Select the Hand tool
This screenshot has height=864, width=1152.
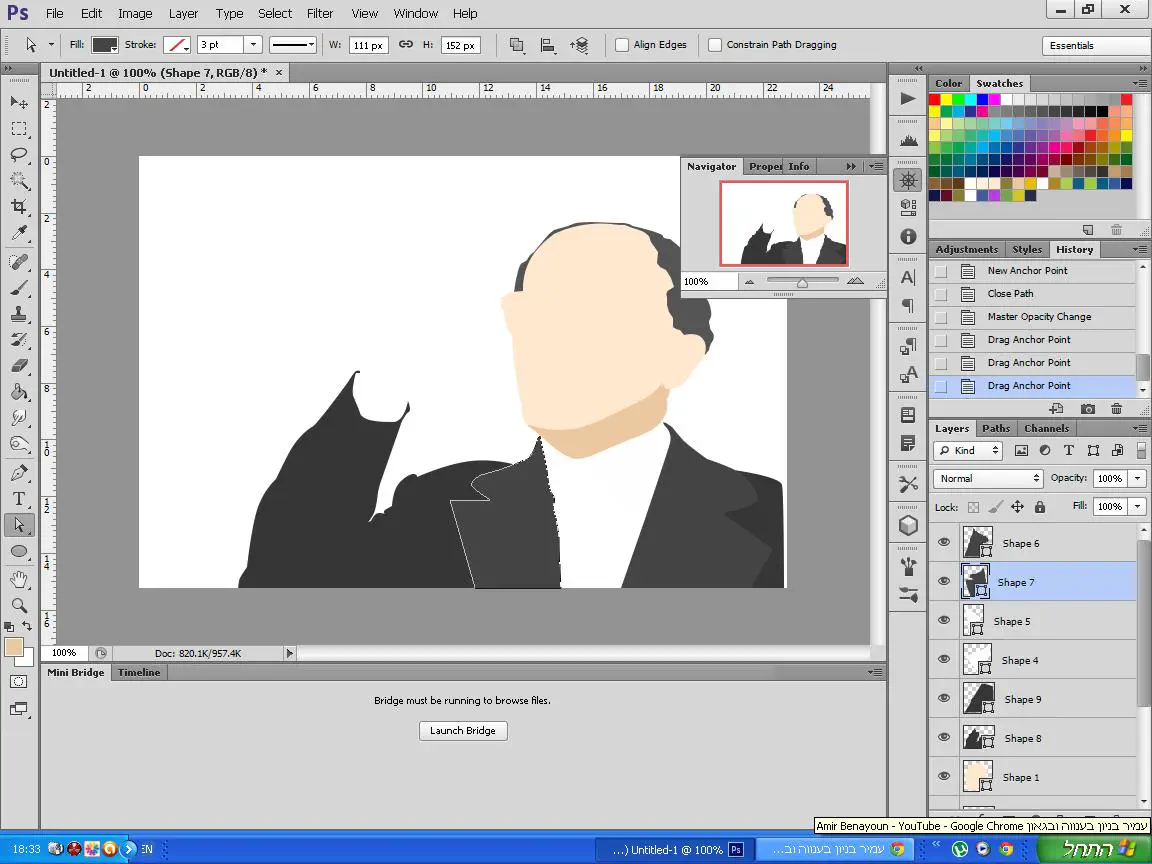(x=19, y=579)
